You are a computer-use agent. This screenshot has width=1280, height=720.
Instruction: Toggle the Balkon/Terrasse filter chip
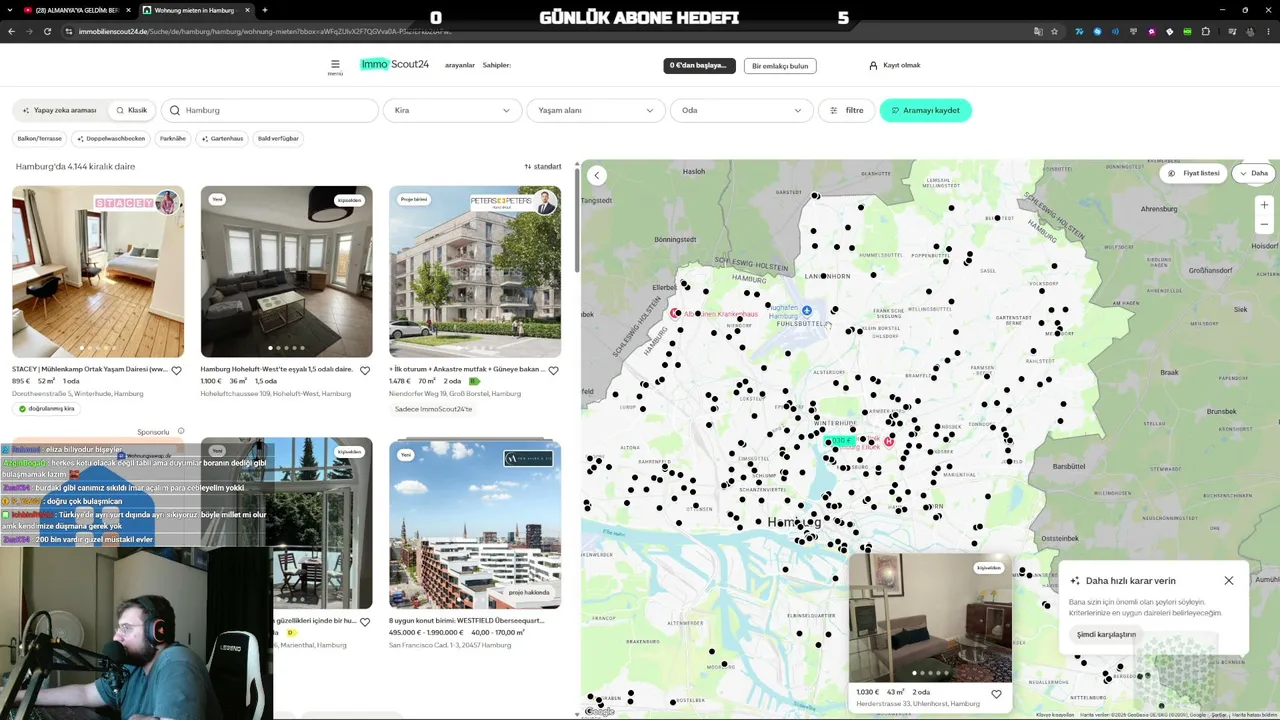(x=40, y=138)
